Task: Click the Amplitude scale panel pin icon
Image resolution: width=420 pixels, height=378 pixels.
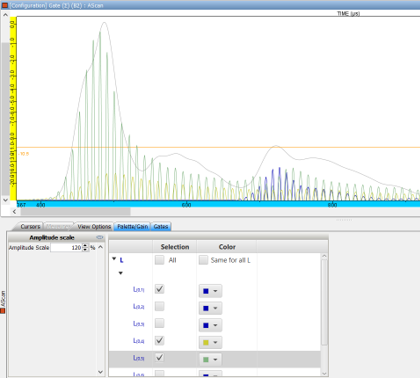Action: point(100,237)
